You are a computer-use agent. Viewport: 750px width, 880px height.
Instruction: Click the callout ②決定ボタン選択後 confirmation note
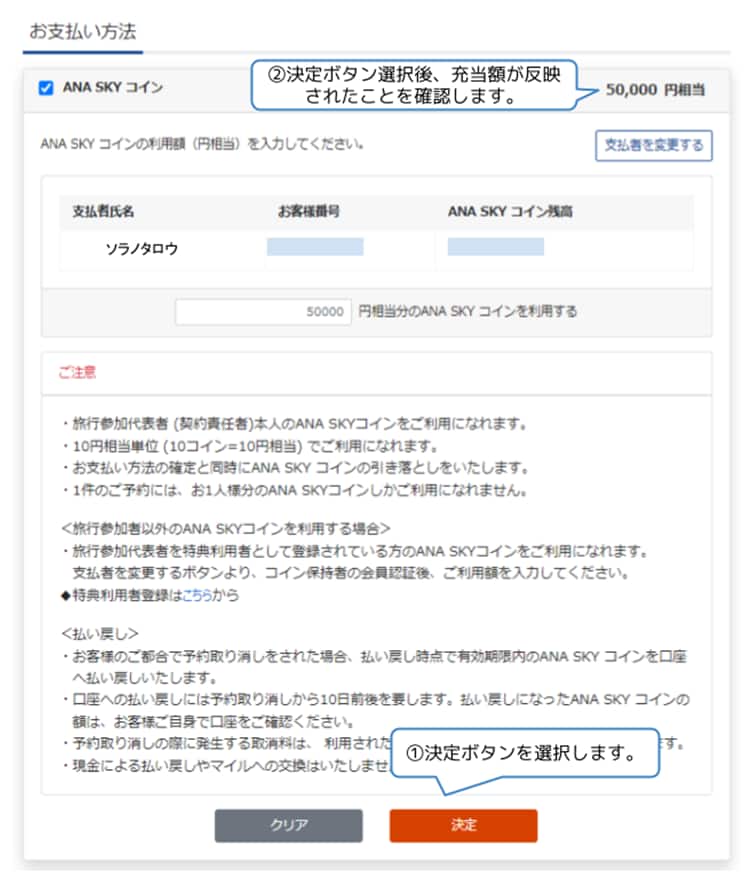(413, 86)
